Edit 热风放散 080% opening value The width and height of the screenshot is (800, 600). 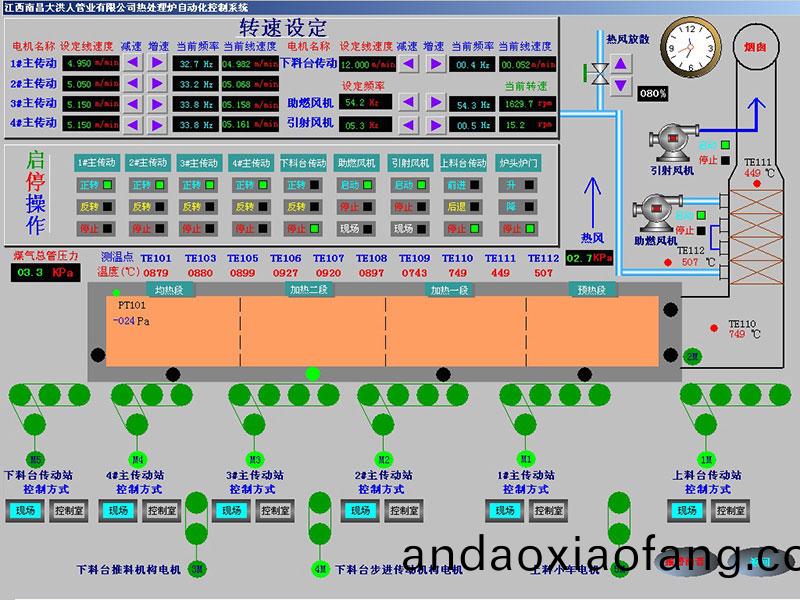pyautogui.click(x=653, y=93)
